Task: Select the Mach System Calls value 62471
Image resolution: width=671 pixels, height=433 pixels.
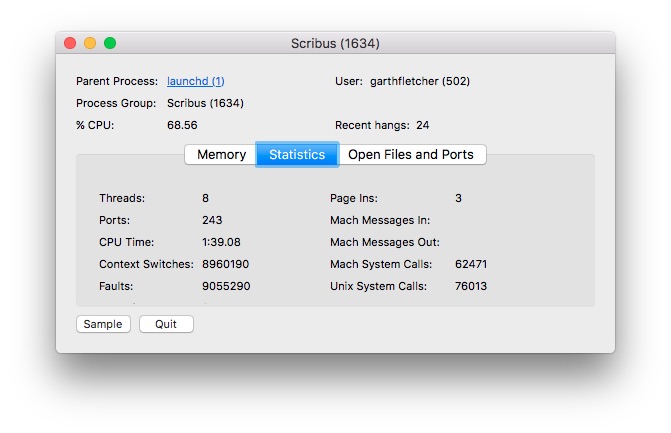Action: tap(470, 264)
